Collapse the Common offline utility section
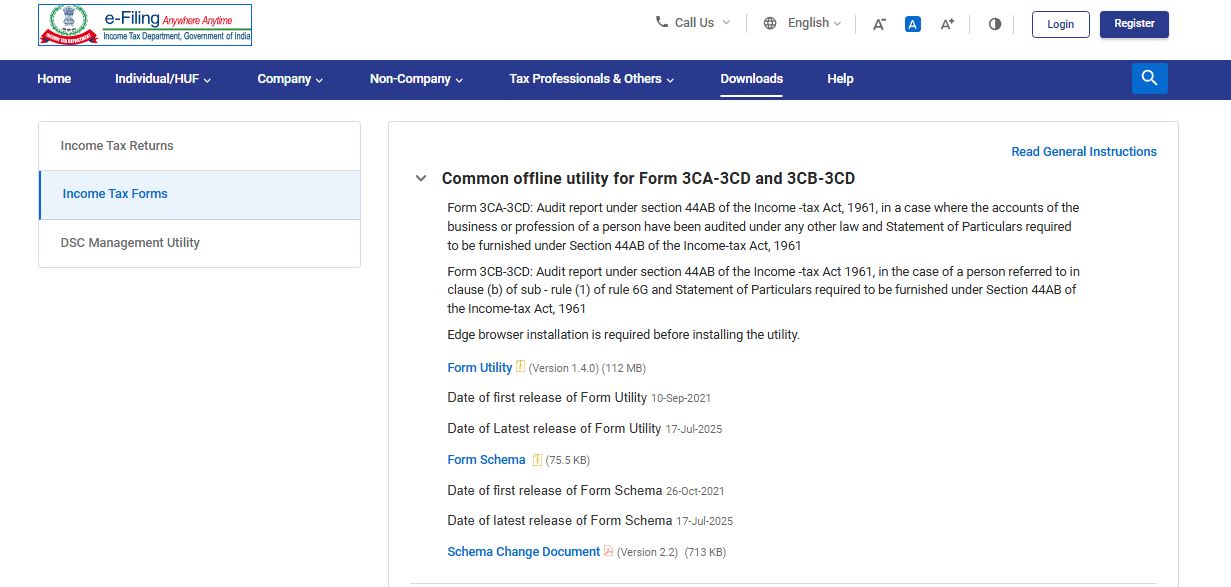Image resolution: width=1231 pixels, height=587 pixels. [x=421, y=179]
